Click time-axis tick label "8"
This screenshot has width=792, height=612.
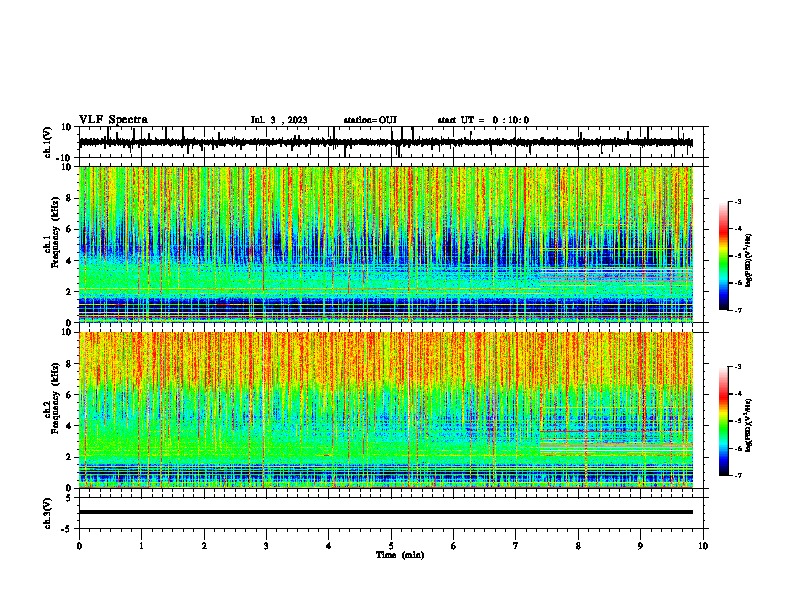578,546
